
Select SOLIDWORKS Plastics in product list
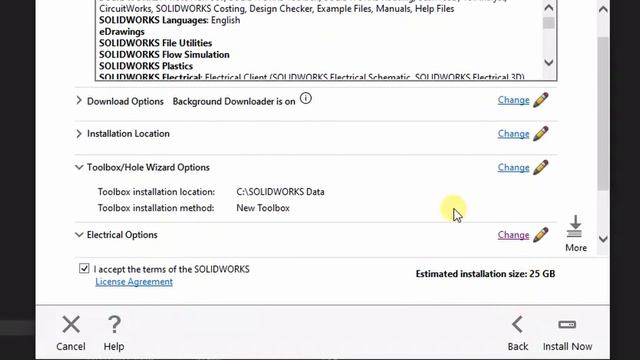146,66
